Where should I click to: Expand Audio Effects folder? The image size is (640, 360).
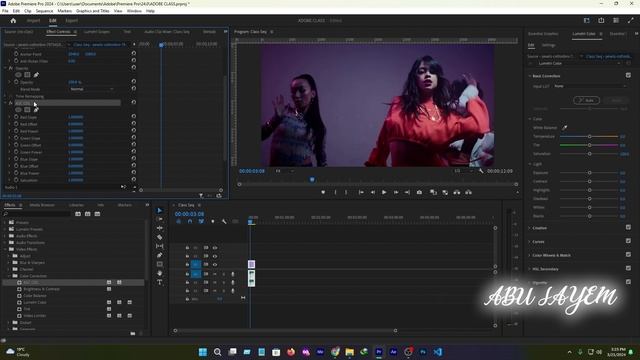coord(5,236)
